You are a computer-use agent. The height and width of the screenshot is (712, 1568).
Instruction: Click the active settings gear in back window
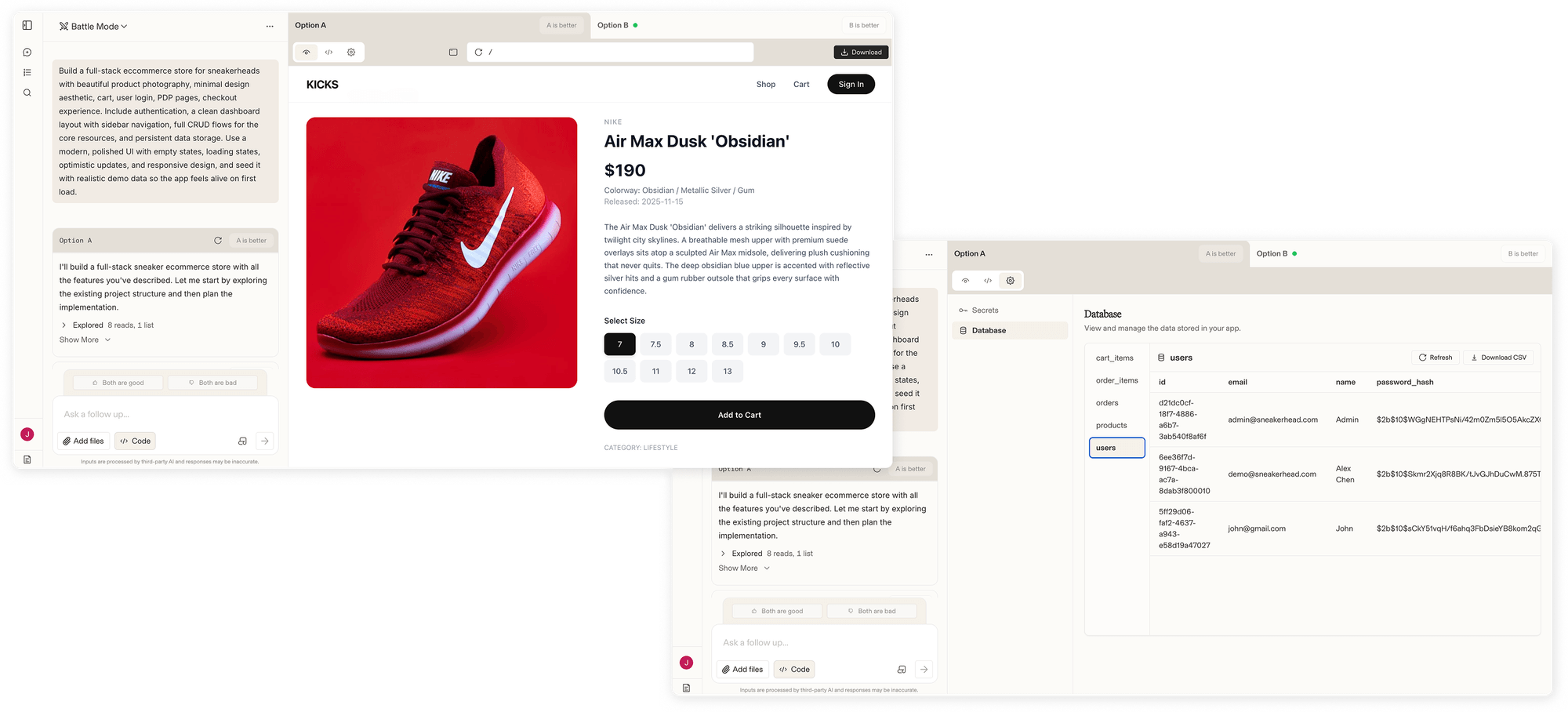1011,281
